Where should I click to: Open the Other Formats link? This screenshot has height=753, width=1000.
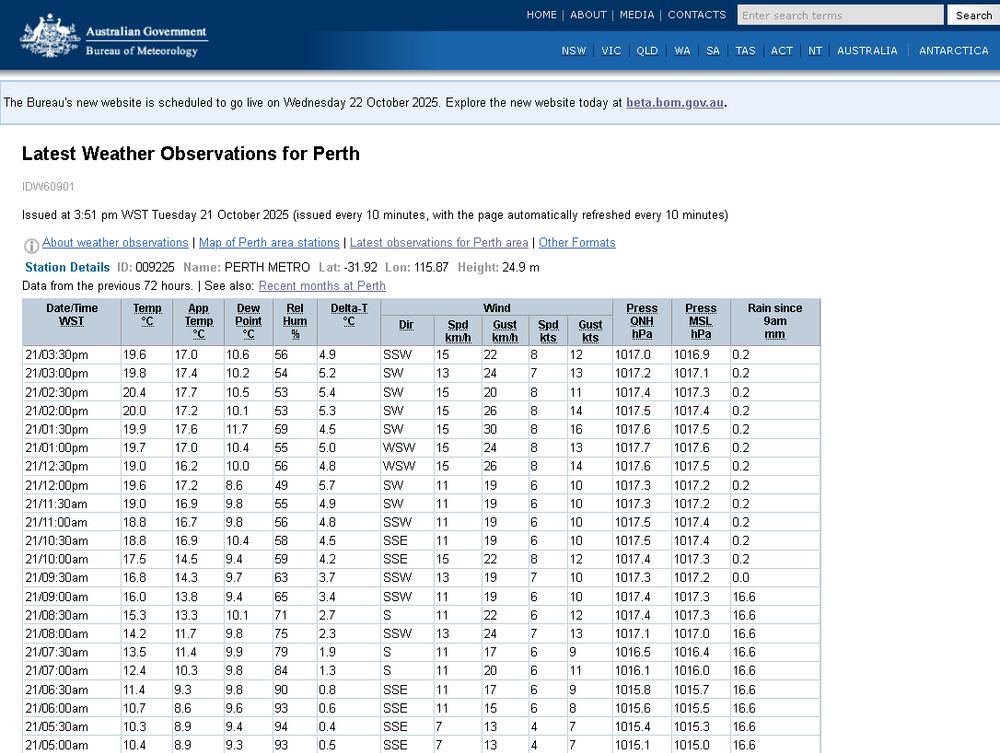[x=577, y=242]
